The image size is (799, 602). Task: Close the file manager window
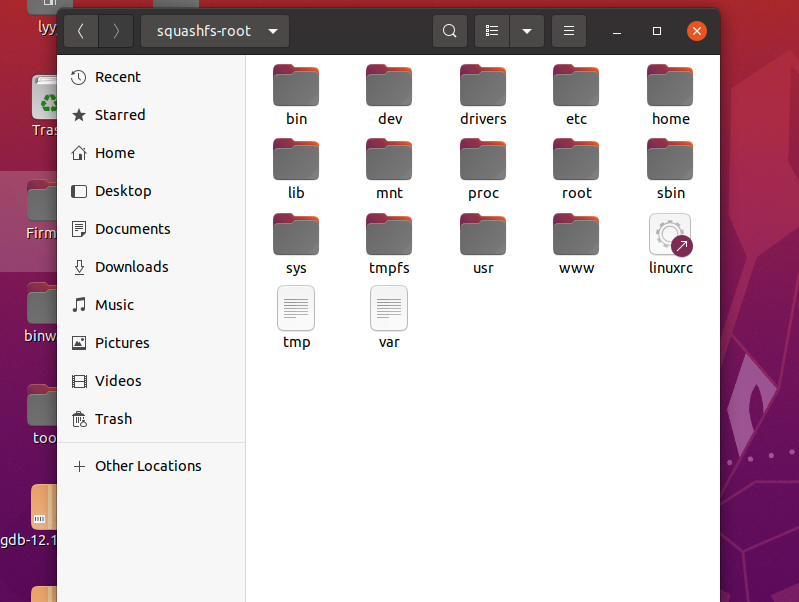click(x=697, y=32)
